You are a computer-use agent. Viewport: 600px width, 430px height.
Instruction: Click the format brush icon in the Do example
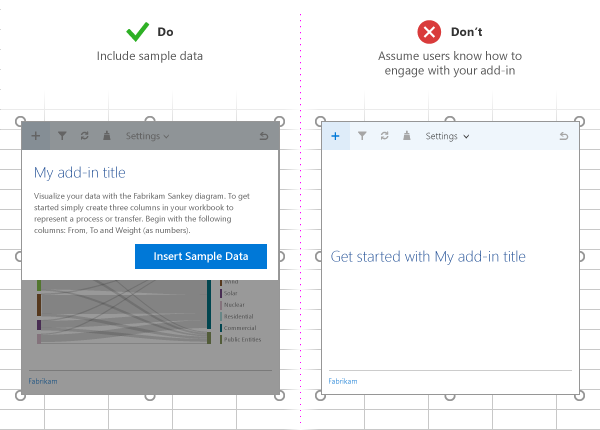[x=107, y=135]
